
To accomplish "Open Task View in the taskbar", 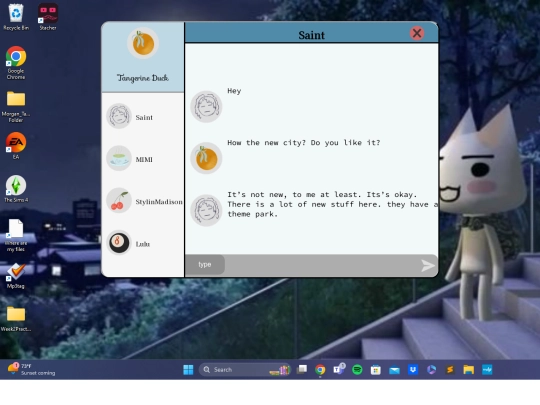I will click(x=302, y=370).
